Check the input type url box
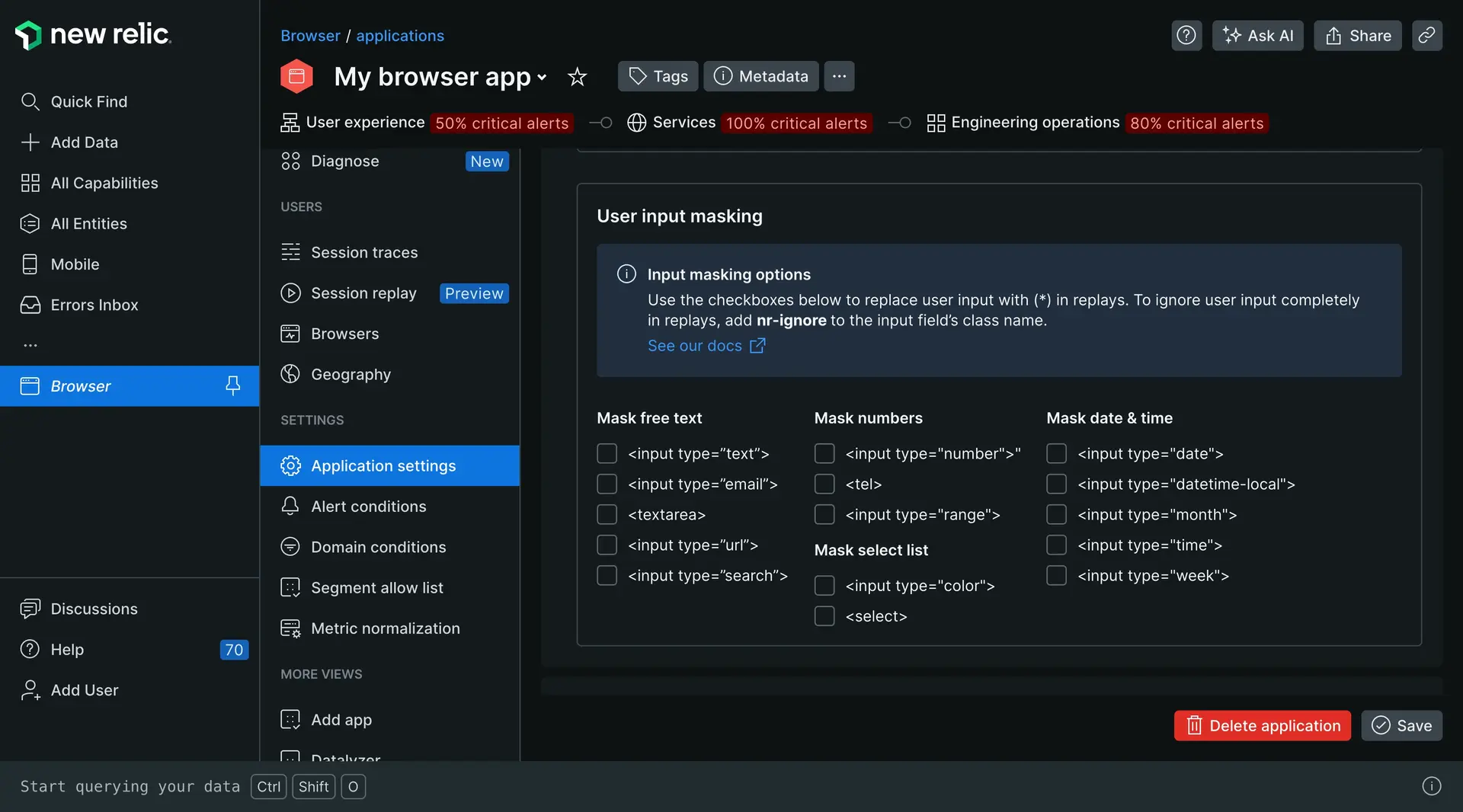 tap(607, 545)
